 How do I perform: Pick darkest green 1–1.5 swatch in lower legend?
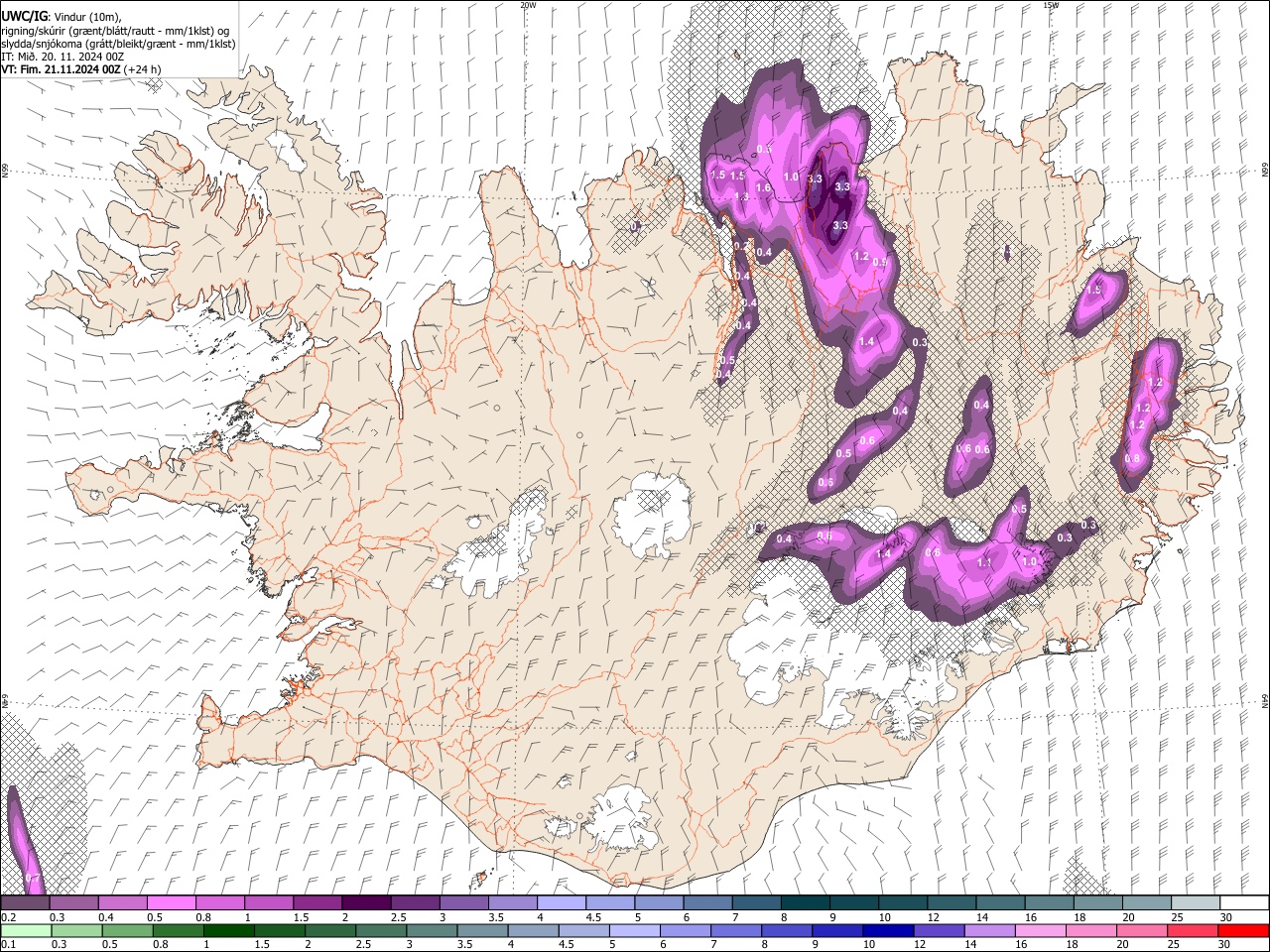[x=228, y=931]
